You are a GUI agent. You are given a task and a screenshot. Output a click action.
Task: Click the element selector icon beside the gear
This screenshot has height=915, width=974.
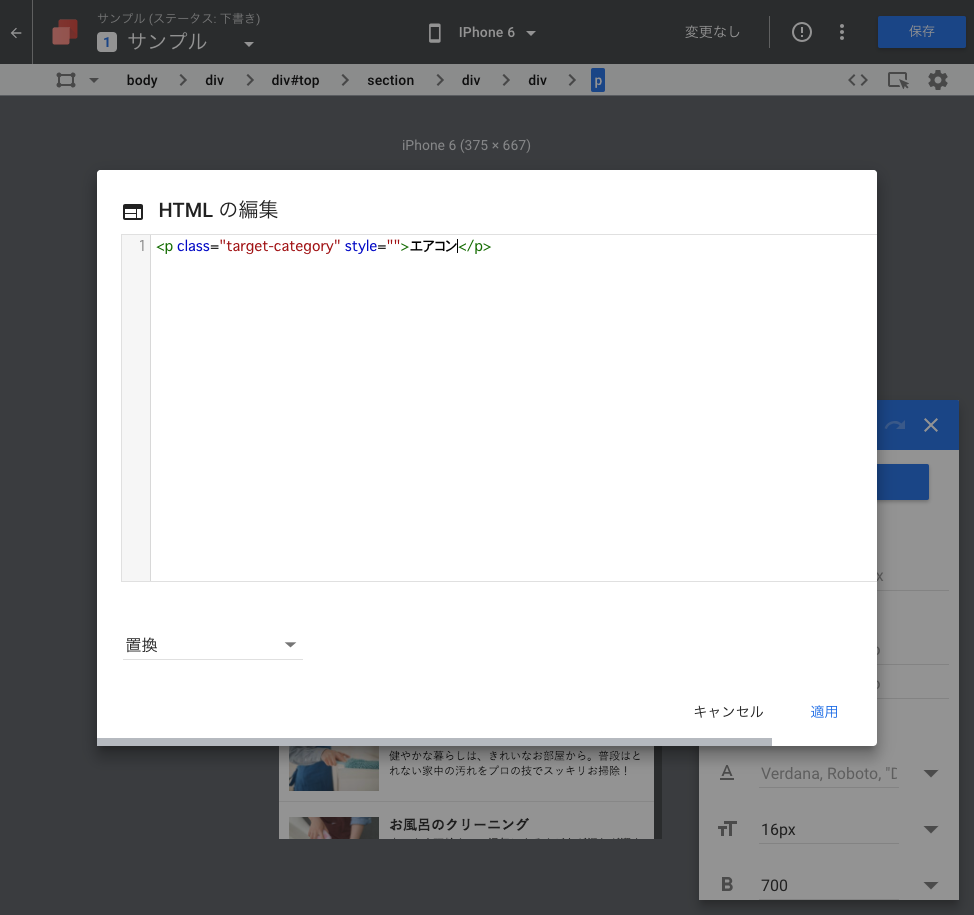tap(897, 79)
